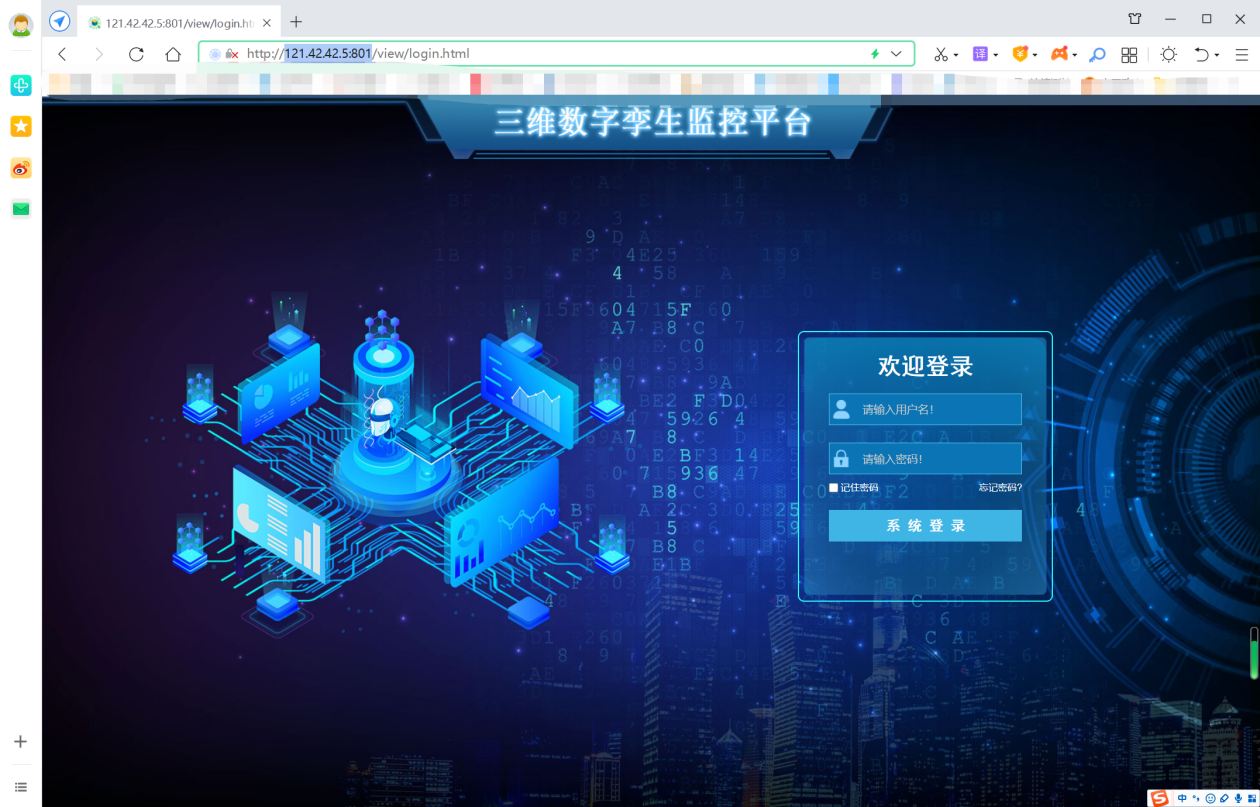Viewport: 1260px width, 807px height.
Task: Click the skin pen icon on the input bar
Action: pyautogui.click(x=1224, y=798)
